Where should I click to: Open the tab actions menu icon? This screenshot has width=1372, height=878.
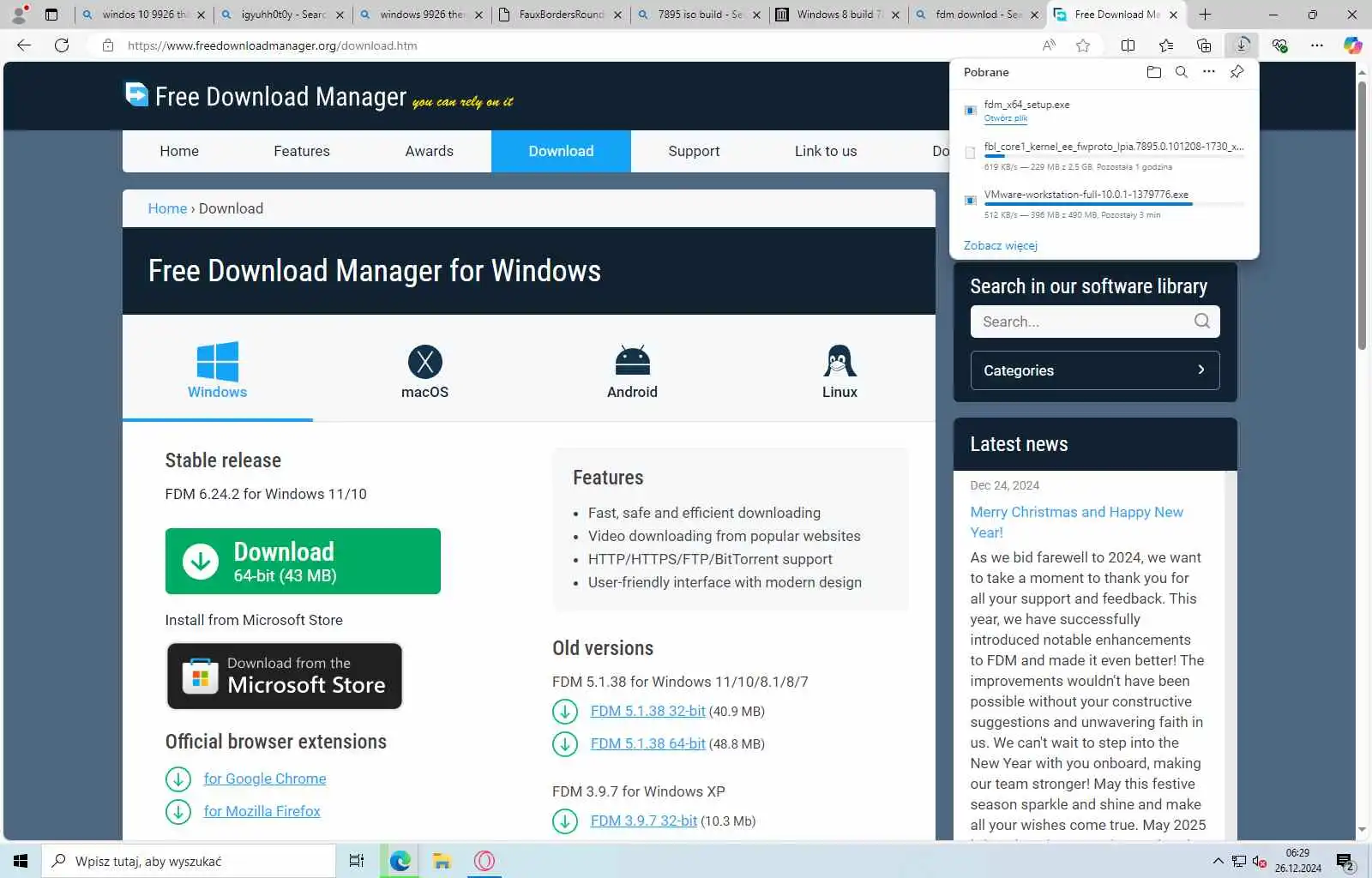[x=51, y=15]
